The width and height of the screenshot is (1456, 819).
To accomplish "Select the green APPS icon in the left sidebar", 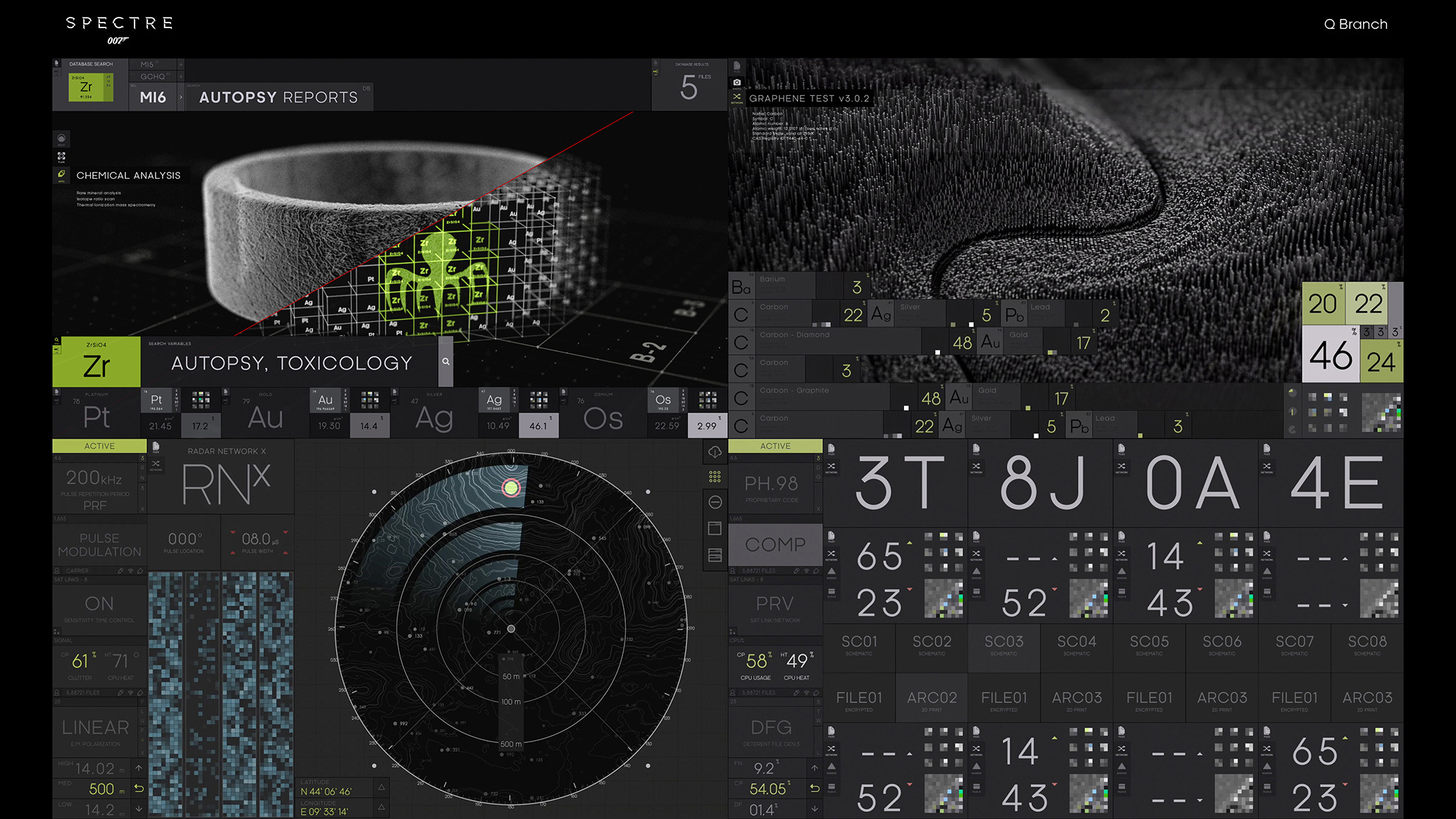I will pos(61,173).
